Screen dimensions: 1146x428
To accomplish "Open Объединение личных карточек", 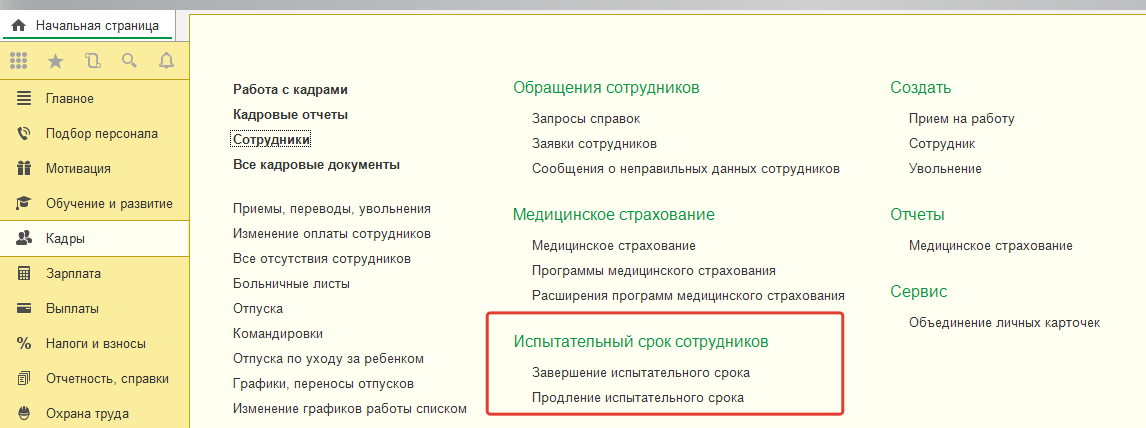I will coord(1004,323).
